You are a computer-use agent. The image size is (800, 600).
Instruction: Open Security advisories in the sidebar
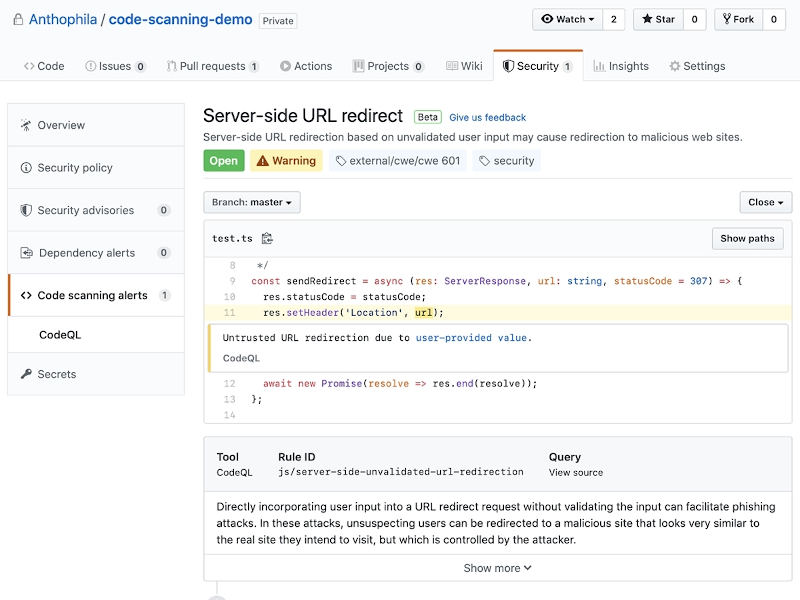(96, 210)
